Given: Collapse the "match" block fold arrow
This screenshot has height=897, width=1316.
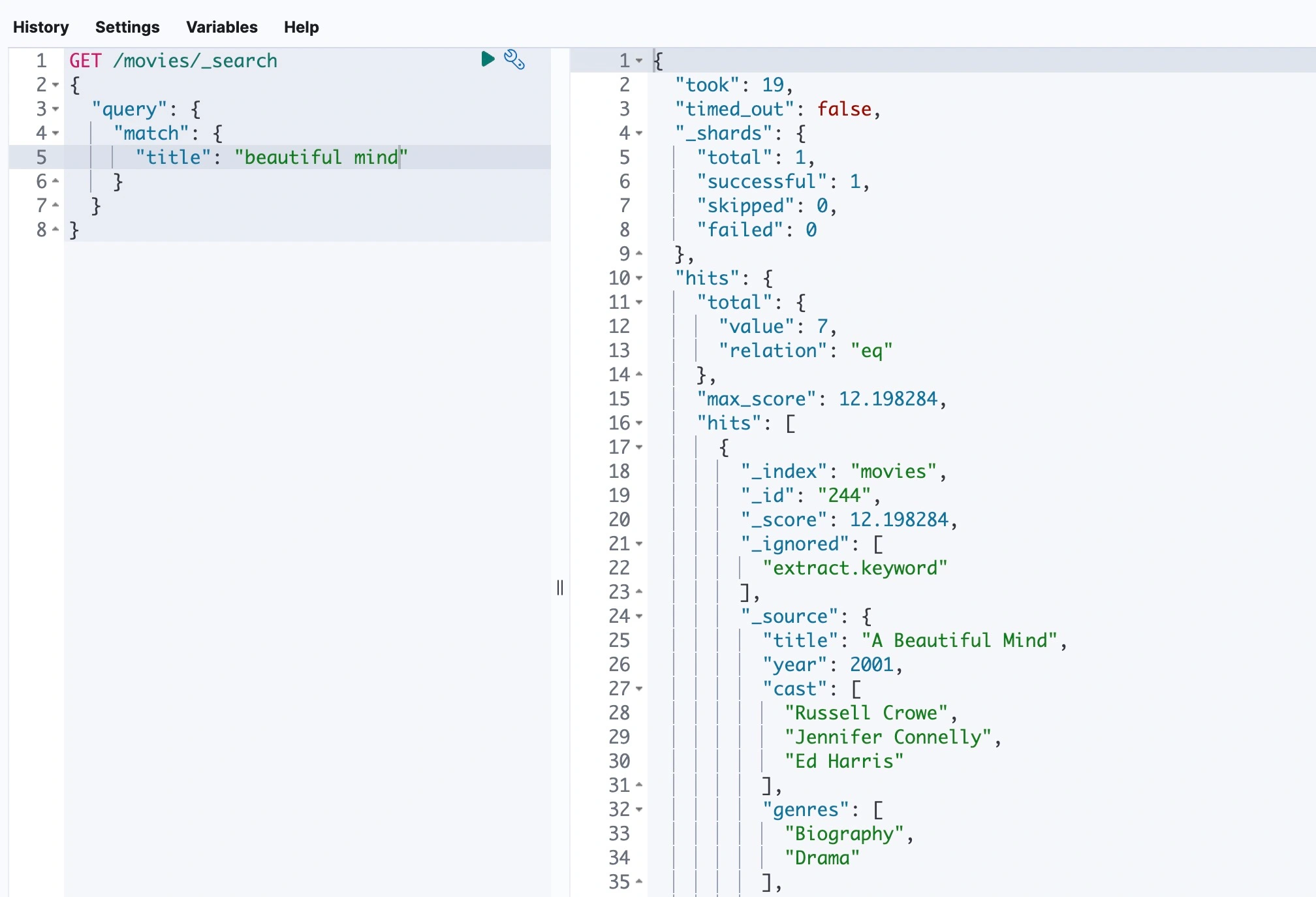Looking at the screenshot, I should tap(55, 133).
